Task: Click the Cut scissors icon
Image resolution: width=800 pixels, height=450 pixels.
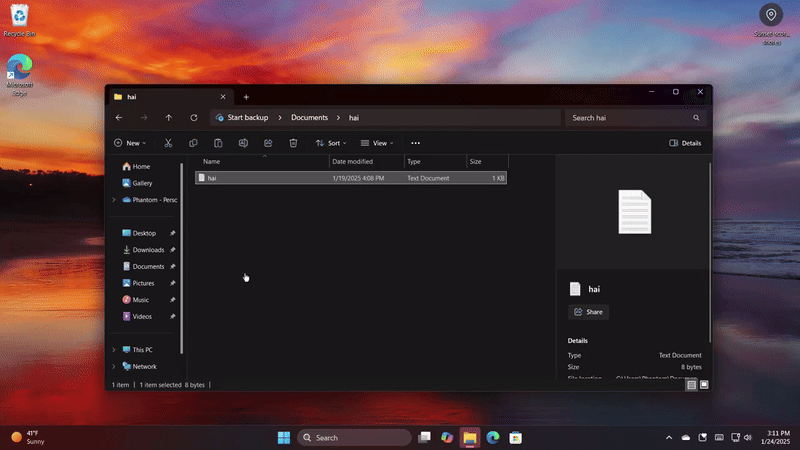Action: point(168,143)
